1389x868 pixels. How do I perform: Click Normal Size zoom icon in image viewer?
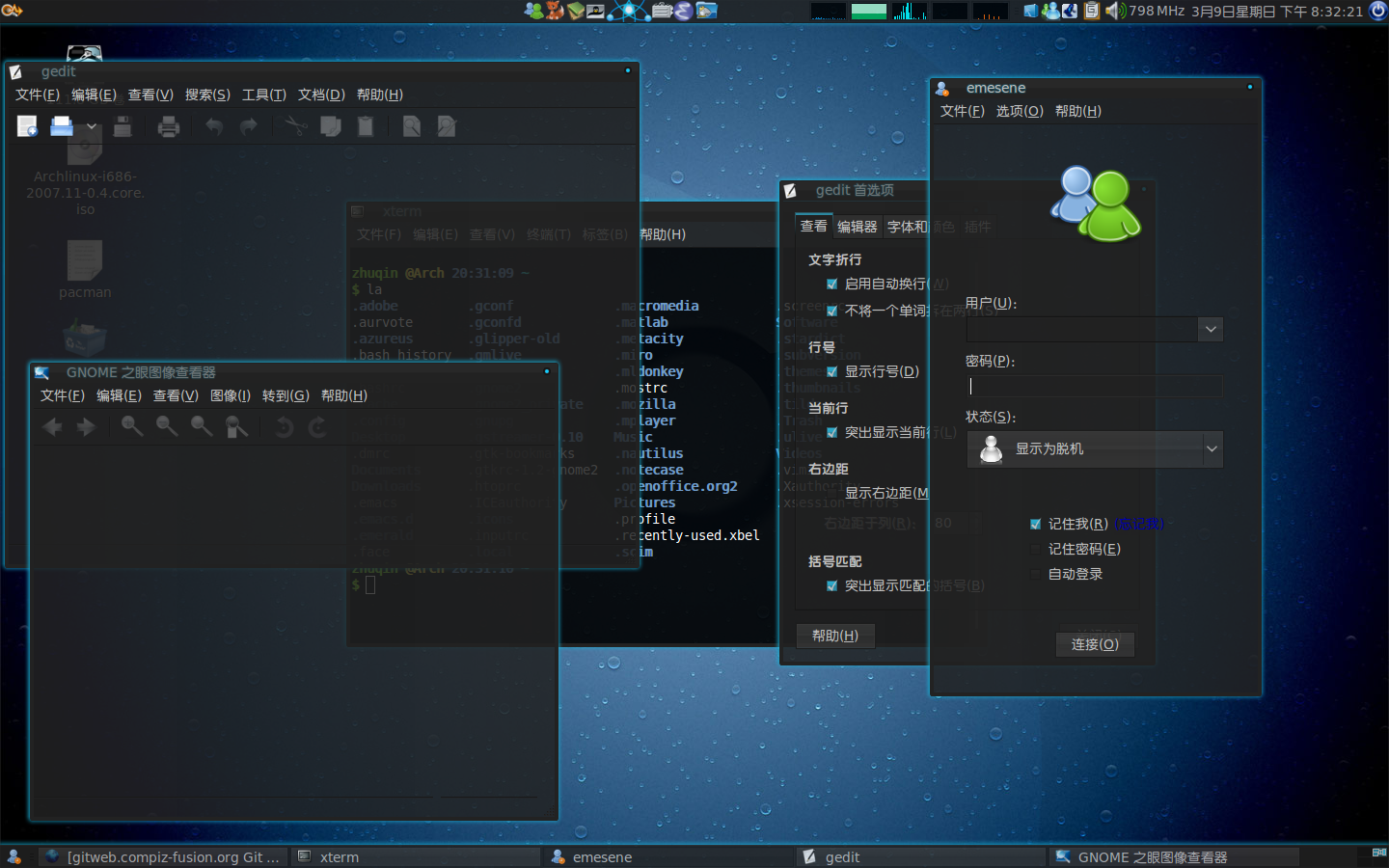click(202, 427)
